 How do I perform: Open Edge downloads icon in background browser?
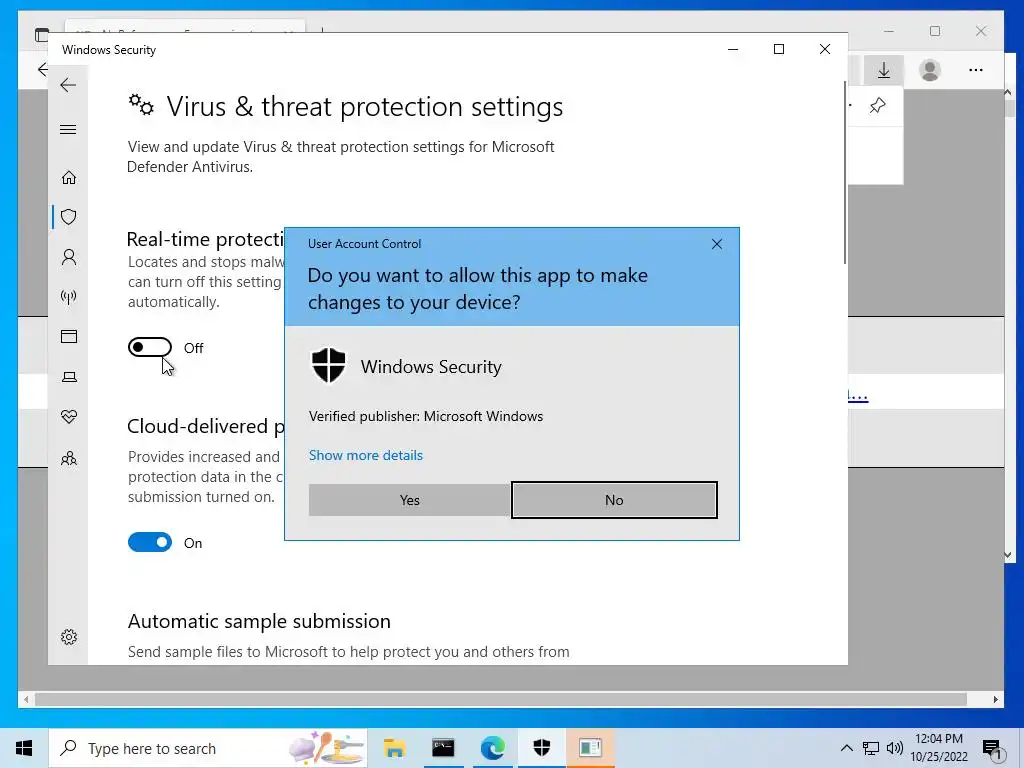click(884, 70)
